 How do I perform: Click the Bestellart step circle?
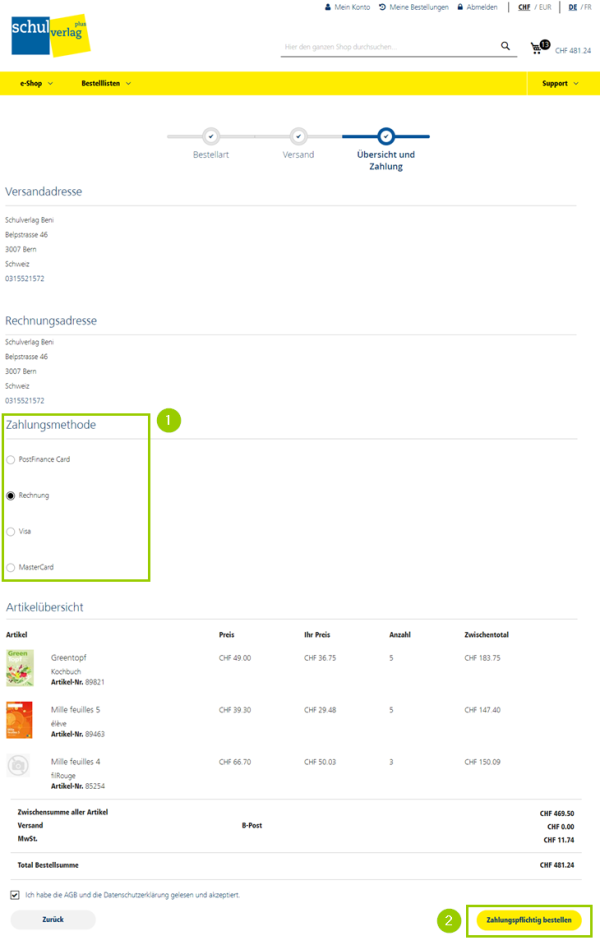(211, 136)
